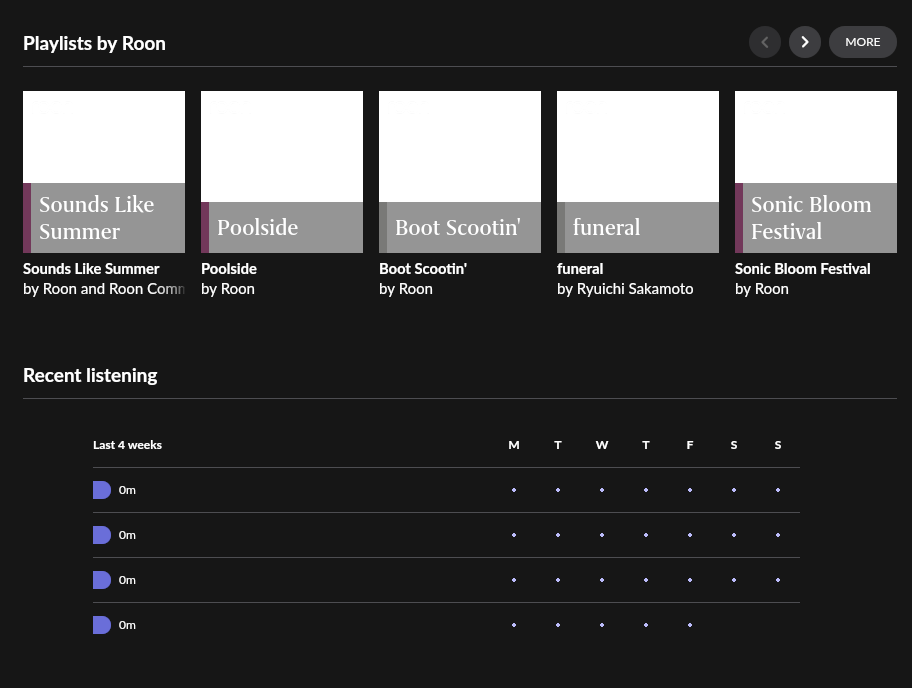
Task: Click the Playlists by Roon heading
Action: 94,44
